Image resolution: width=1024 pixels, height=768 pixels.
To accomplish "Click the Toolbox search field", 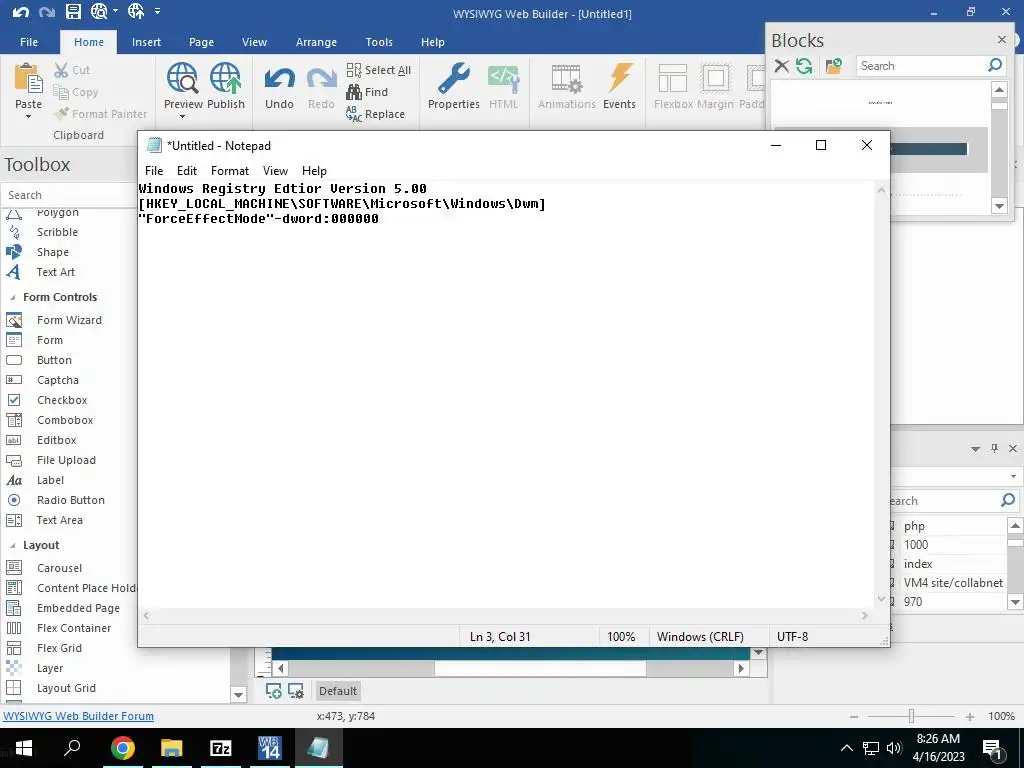I will click(x=69, y=195).
